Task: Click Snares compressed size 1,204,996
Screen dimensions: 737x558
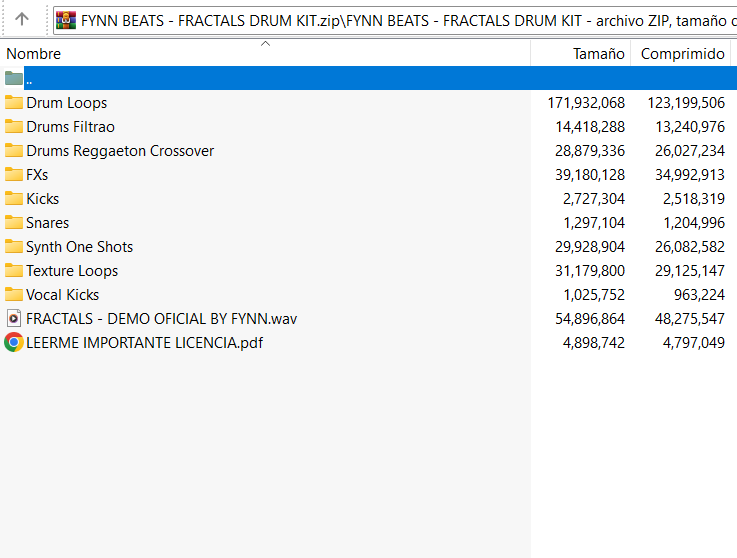Action: pos(694,222)
